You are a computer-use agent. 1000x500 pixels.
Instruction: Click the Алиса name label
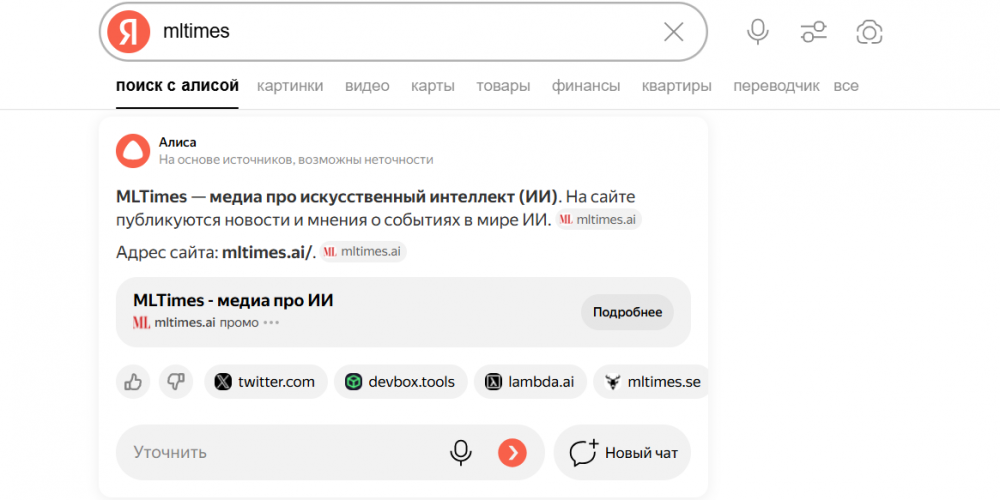pyautogui.click(x=178, y=142)
